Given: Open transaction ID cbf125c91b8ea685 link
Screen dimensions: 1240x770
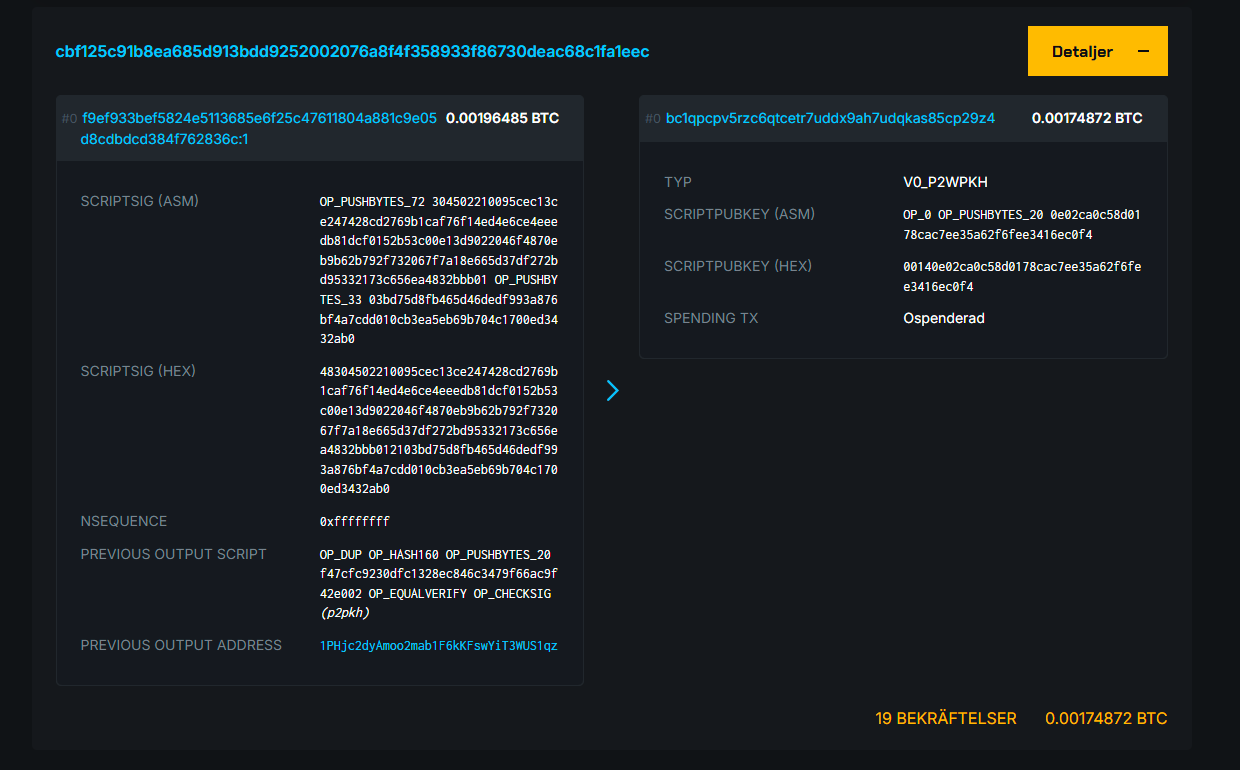Looking at the screenshot, I should pos(352,51).
